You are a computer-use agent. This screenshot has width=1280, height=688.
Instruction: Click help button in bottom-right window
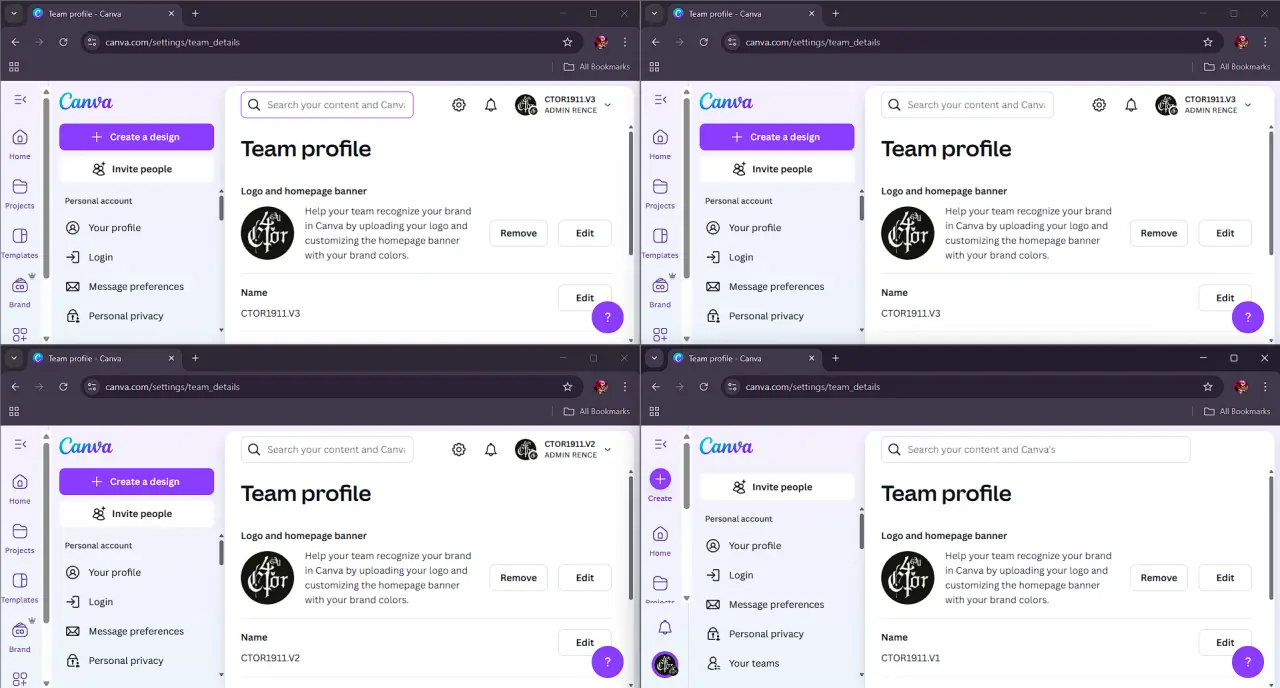(1248, 662)
